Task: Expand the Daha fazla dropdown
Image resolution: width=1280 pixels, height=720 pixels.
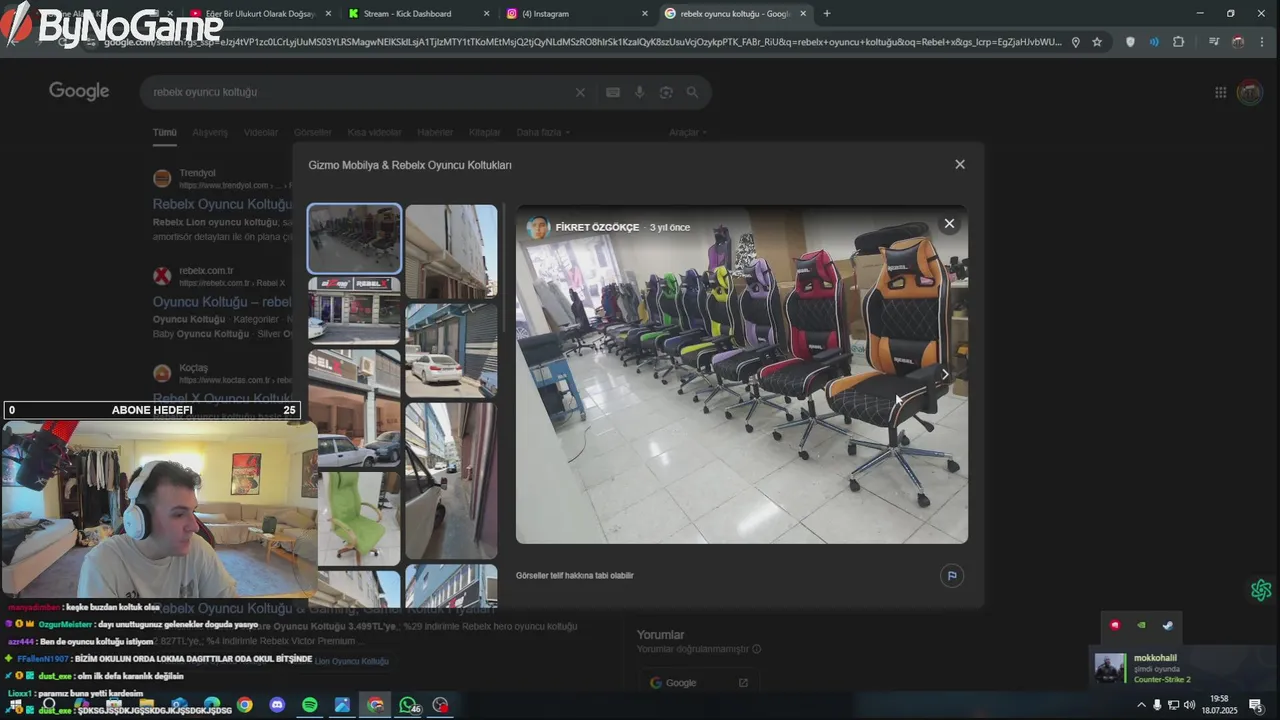Action: (x=543, y=132)
